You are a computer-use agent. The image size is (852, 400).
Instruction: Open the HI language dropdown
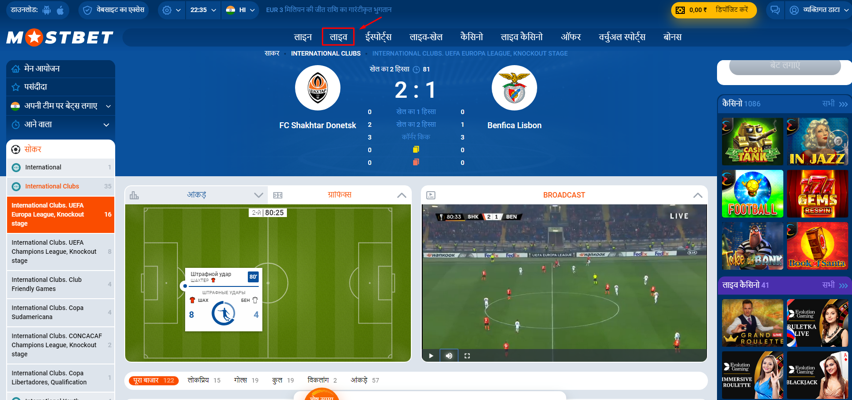[x=238, y=10]
